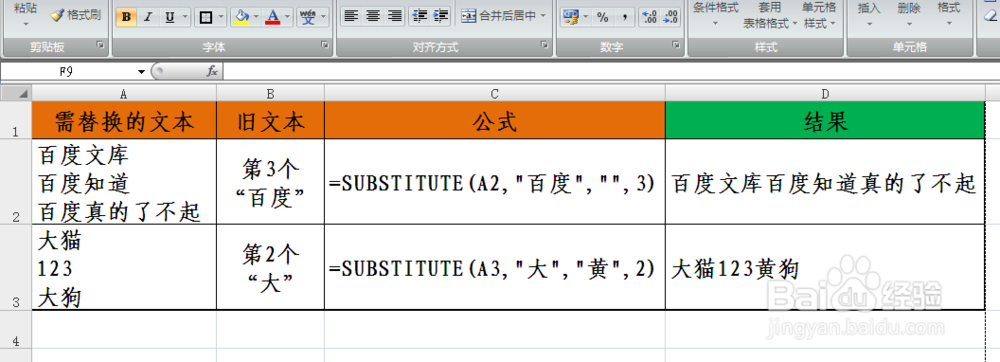Viewport: 1000px width, 362px height.
Task: Click inside the formula bar
Action: (x=611, y=71)
